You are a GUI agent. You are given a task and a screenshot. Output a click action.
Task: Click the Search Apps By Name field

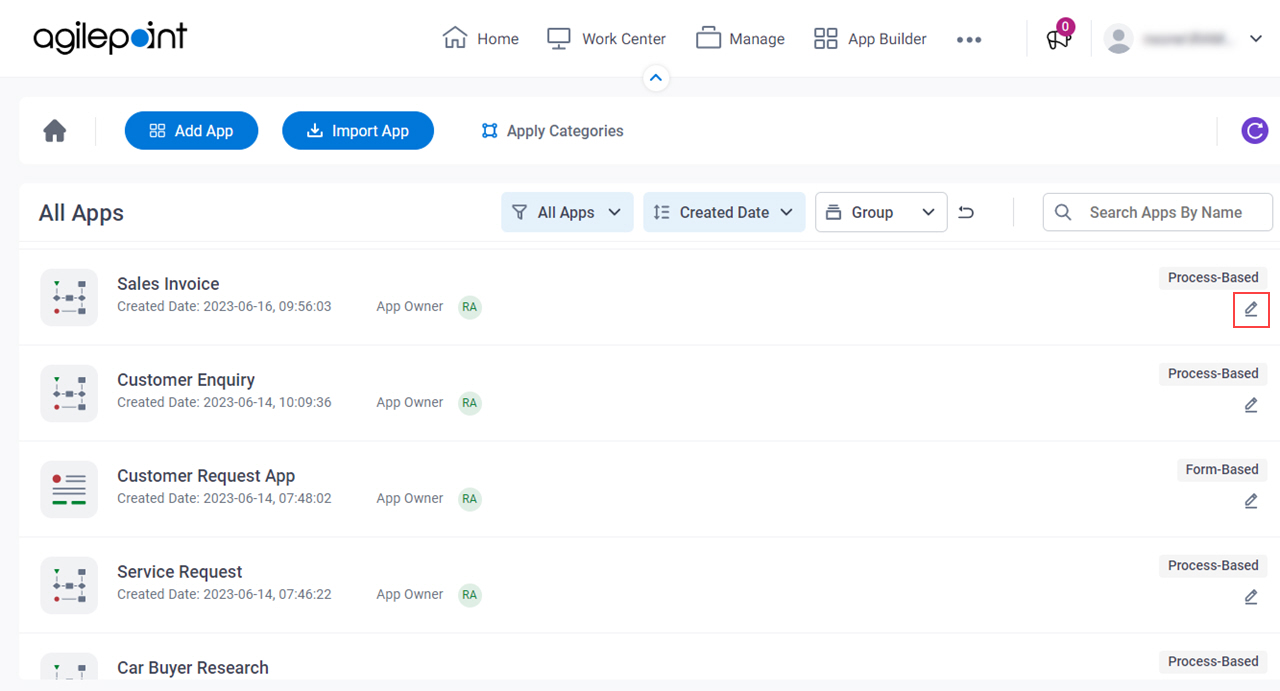coord(1158,212)
